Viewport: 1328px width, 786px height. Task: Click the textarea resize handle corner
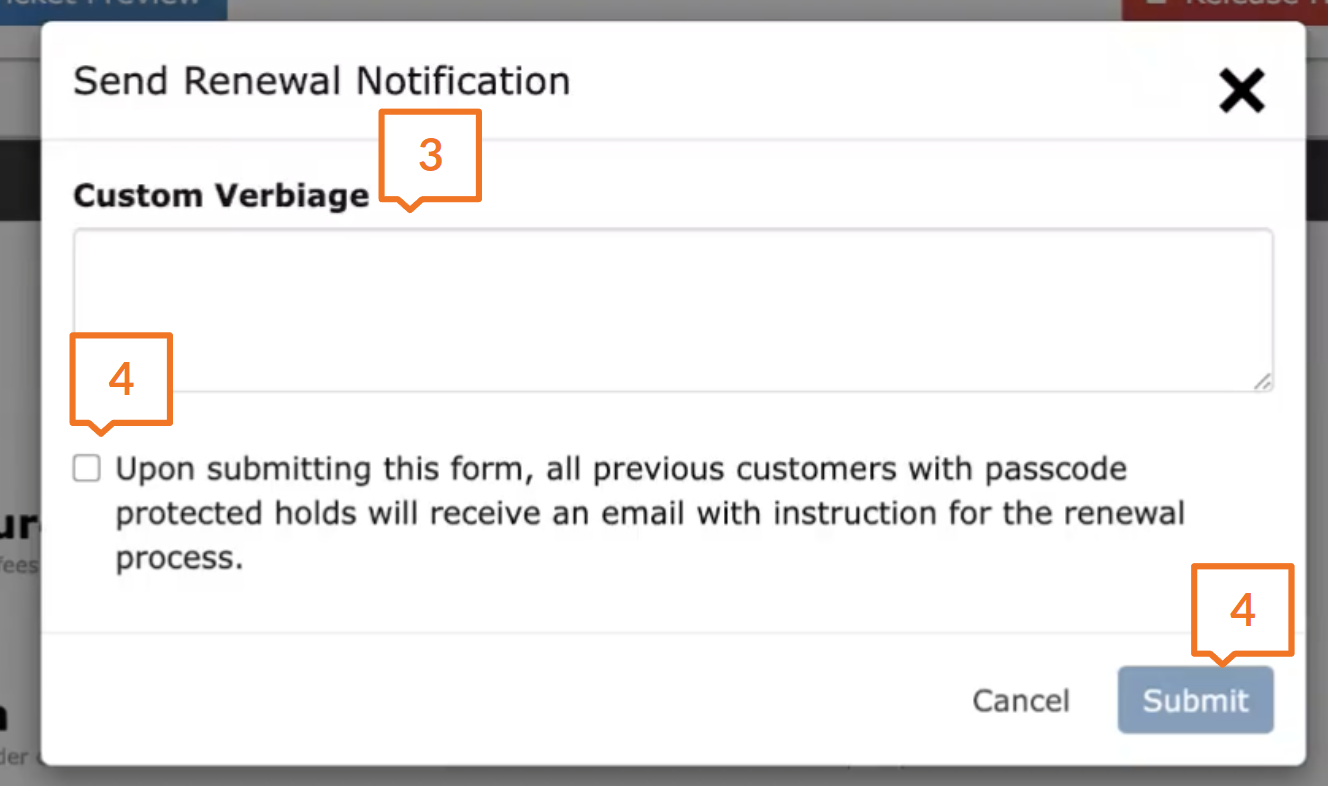pos(1263,381)
